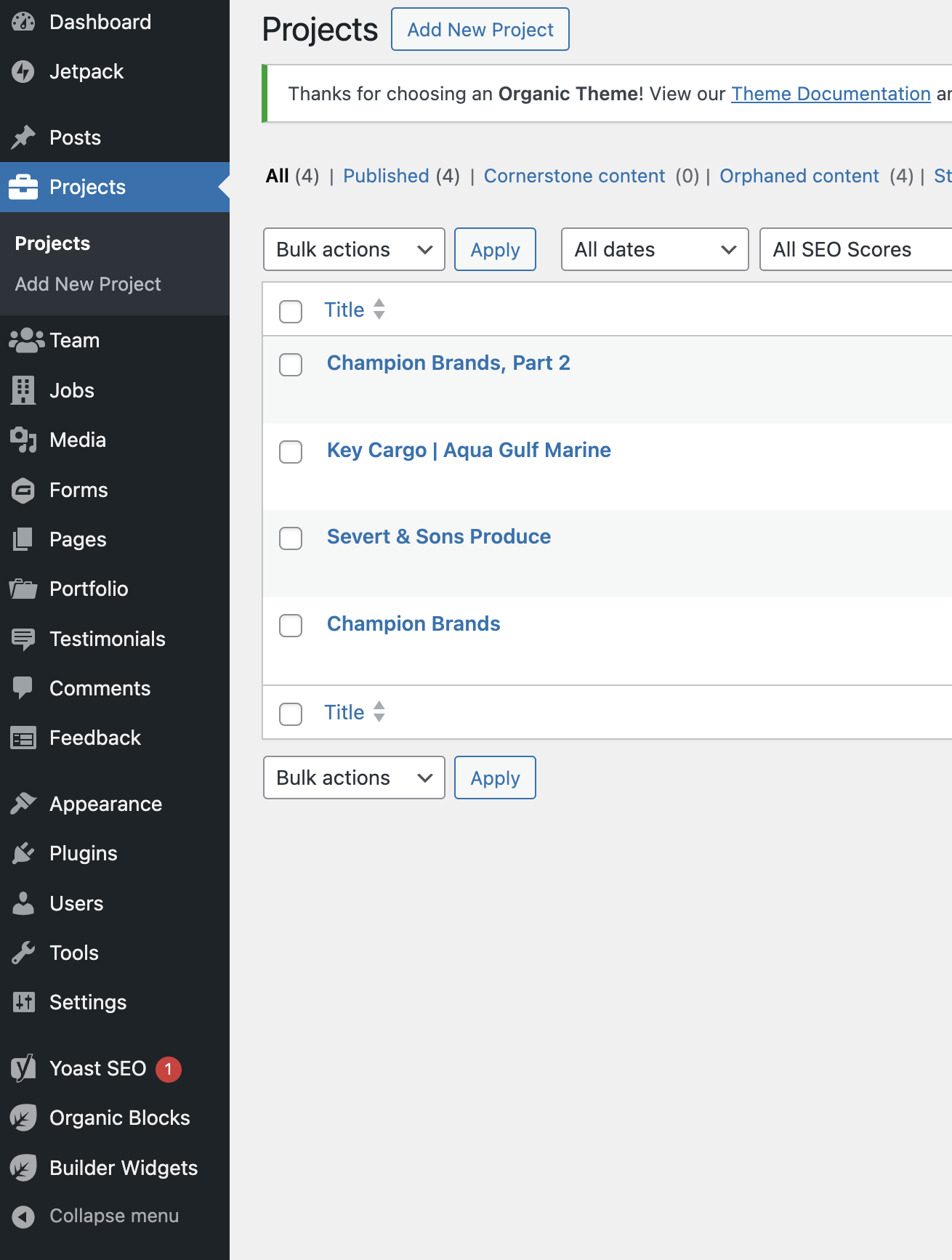Open Theme Documentation link
Image resolution: width=952 pixels, height=1260 pixels.
click(x=831, y=94)
